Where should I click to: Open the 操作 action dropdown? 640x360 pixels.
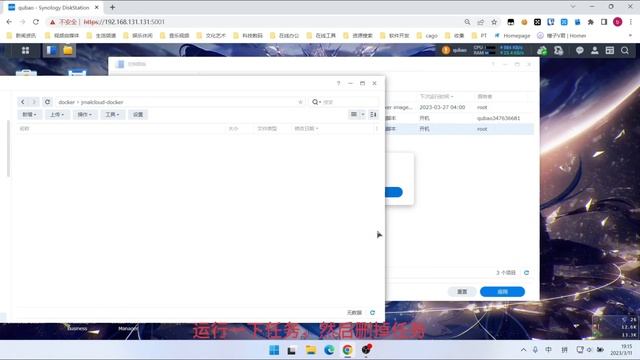pyautogui.click(x=84, y=115)
